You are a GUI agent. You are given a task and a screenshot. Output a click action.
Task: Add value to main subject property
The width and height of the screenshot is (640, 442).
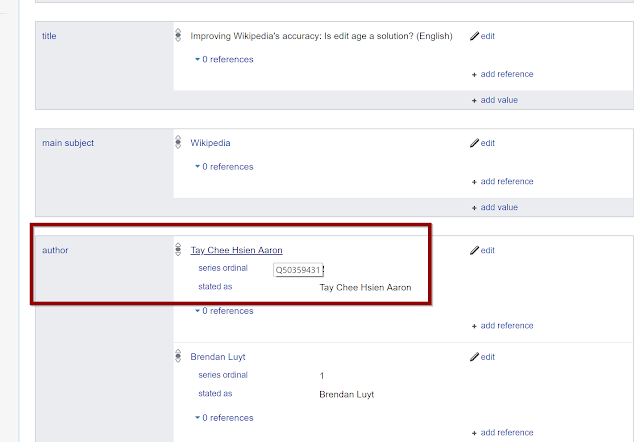(495, 207)
